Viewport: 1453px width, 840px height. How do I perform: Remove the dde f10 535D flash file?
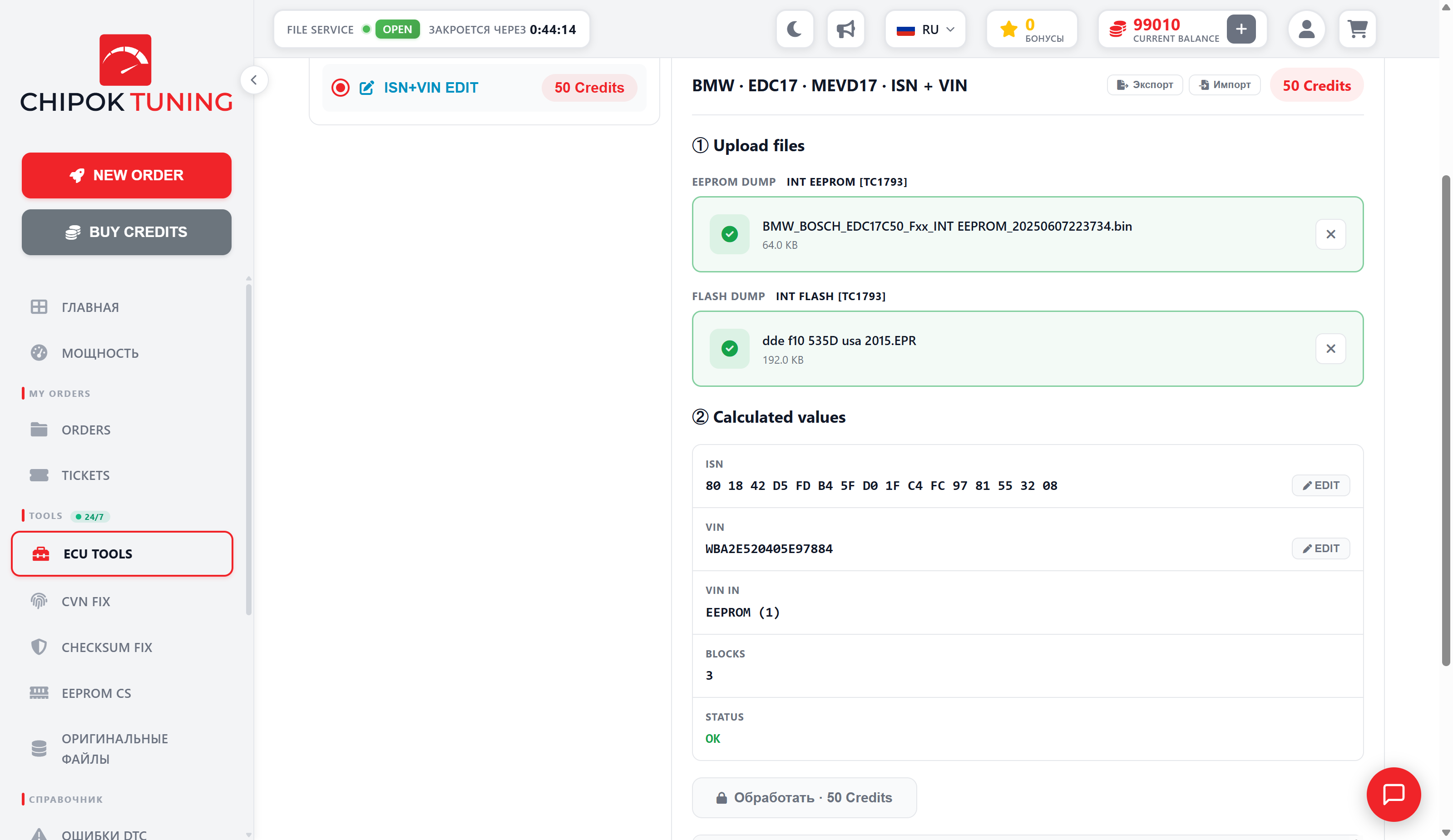[1331, 349]
